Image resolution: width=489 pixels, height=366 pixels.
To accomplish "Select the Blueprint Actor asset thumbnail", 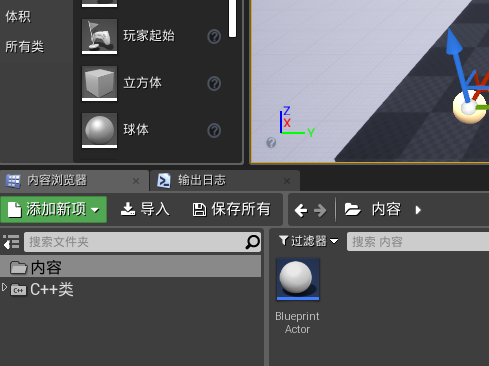I will click(x=298, y=279).
